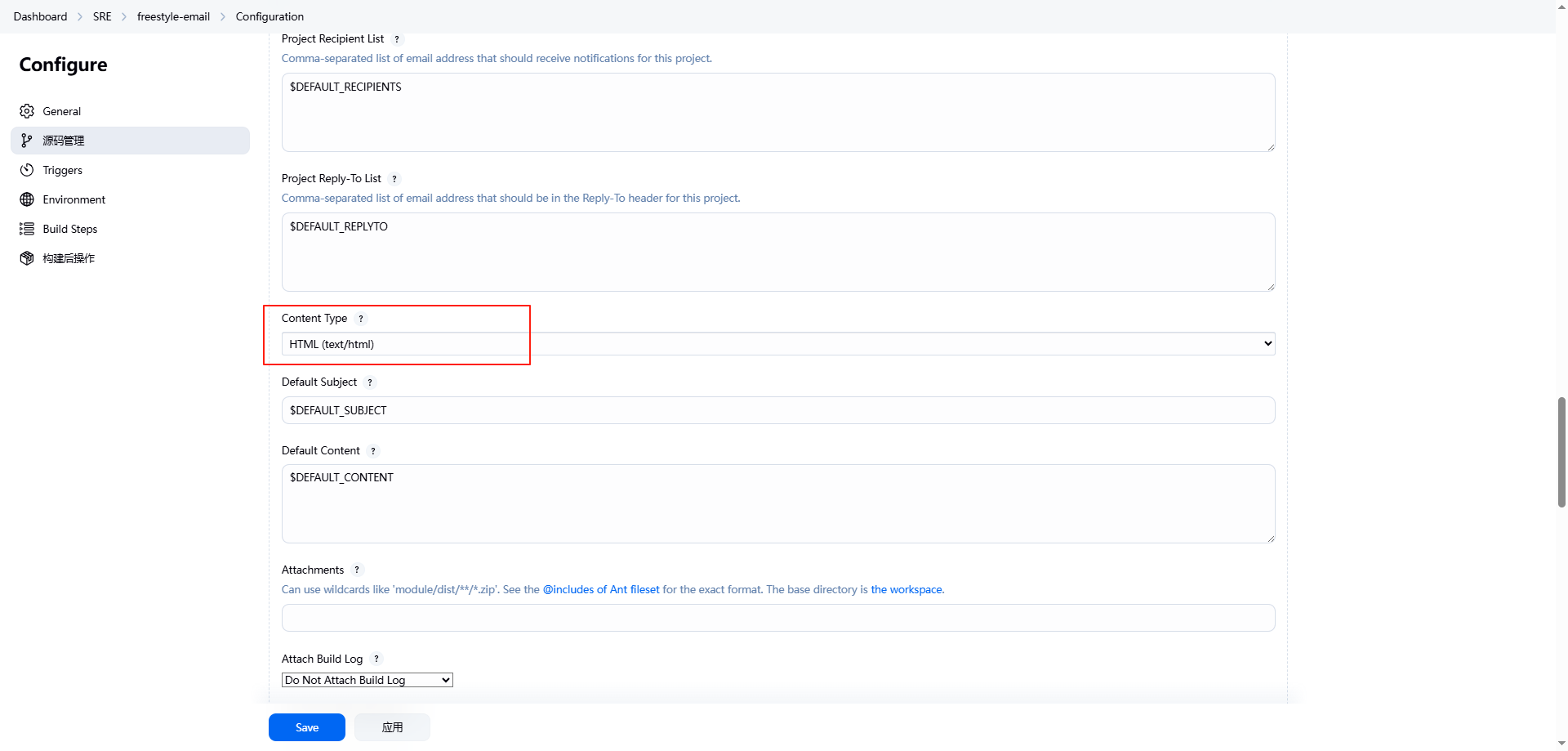Screen dimensions: 1568x751
Task: Save the job configuration
Action: coord(306,727)
